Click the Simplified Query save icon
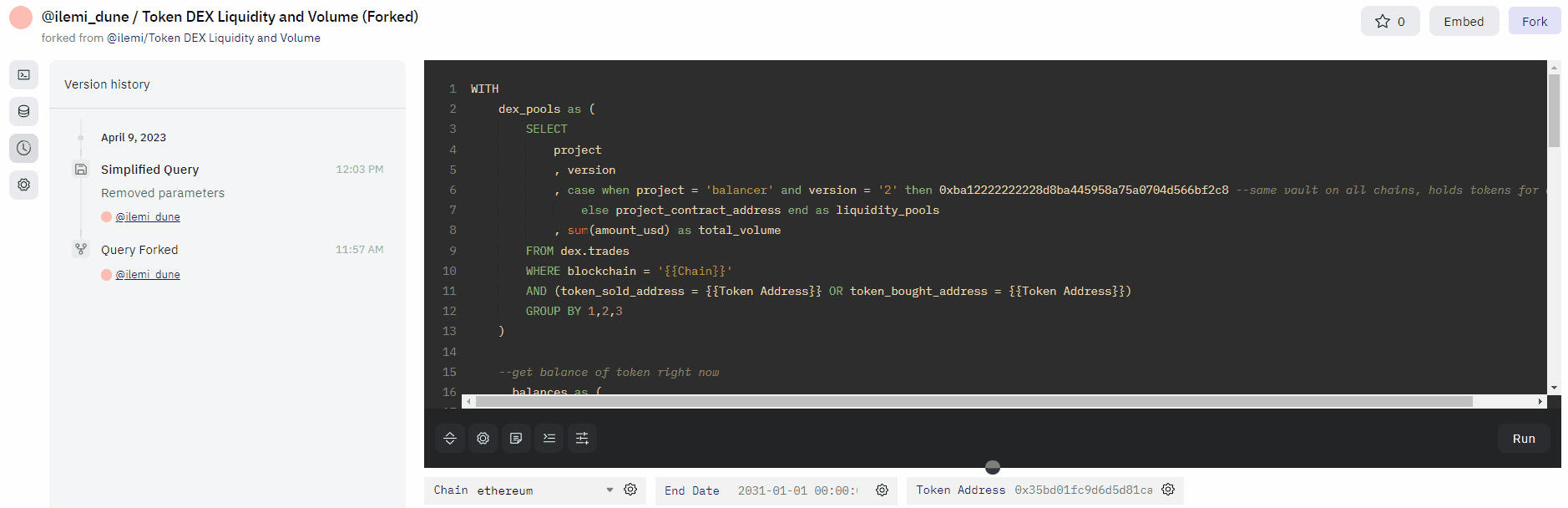The height and width of the screenshot is (508, 1568). [x=81, y=170]
